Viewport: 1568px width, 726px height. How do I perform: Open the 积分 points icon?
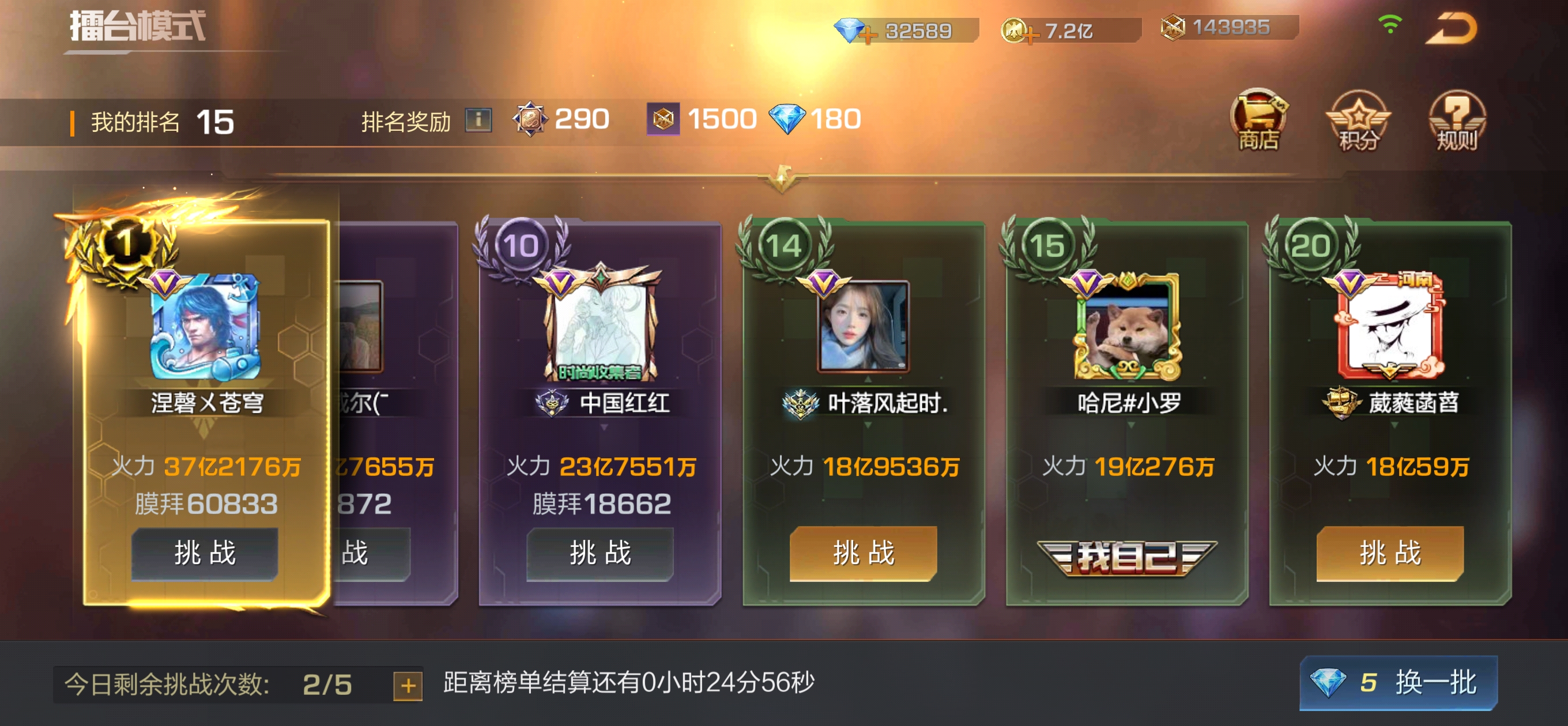pos(1358,120)
